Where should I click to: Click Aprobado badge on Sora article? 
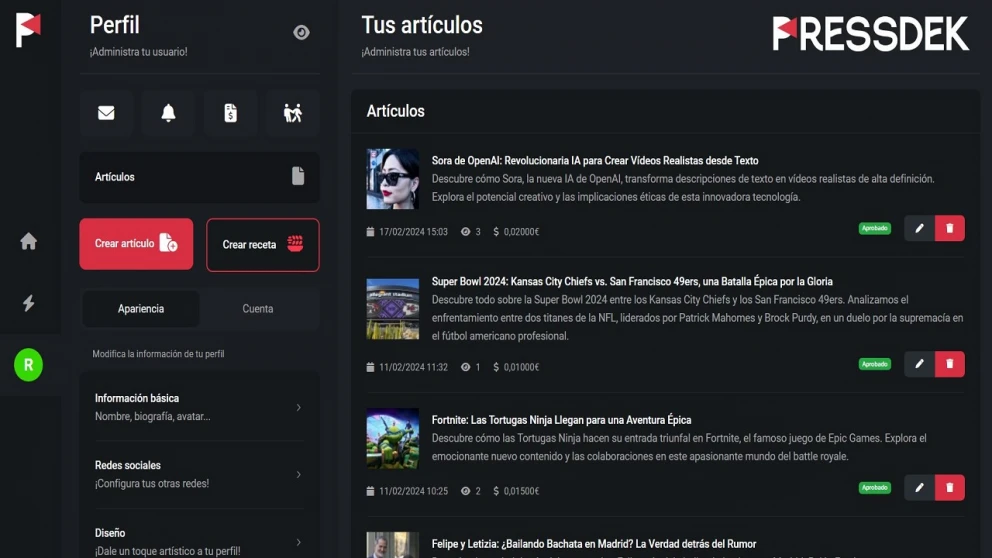coord(875,228)
